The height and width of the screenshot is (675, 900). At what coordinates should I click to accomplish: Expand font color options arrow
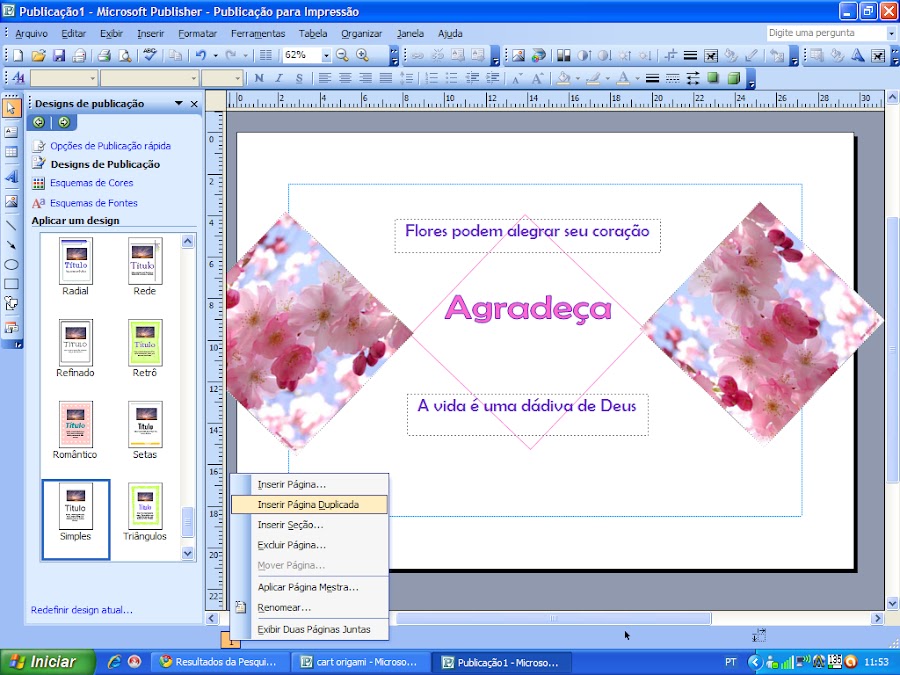[x=637, y=79]
